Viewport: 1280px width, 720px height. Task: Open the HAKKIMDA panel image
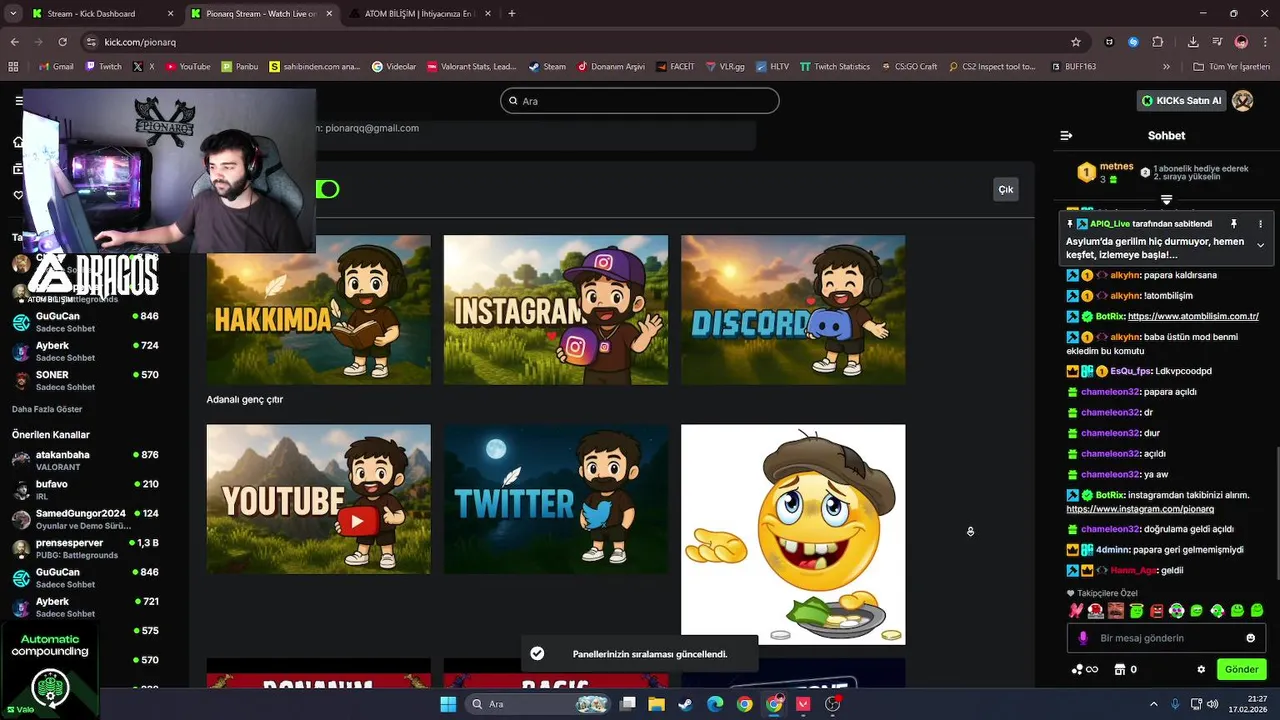pyautogui.click(x=319, y=310)
